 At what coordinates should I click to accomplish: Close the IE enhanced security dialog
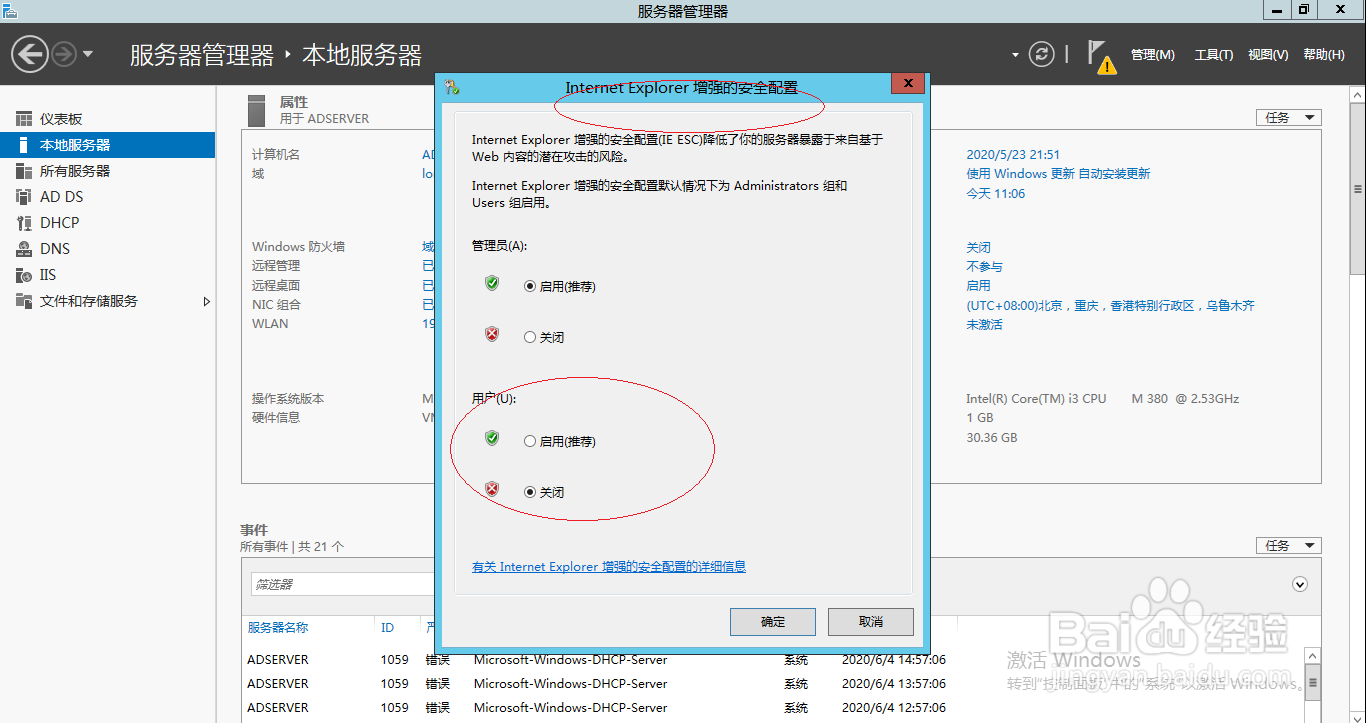tap(907, 84)
